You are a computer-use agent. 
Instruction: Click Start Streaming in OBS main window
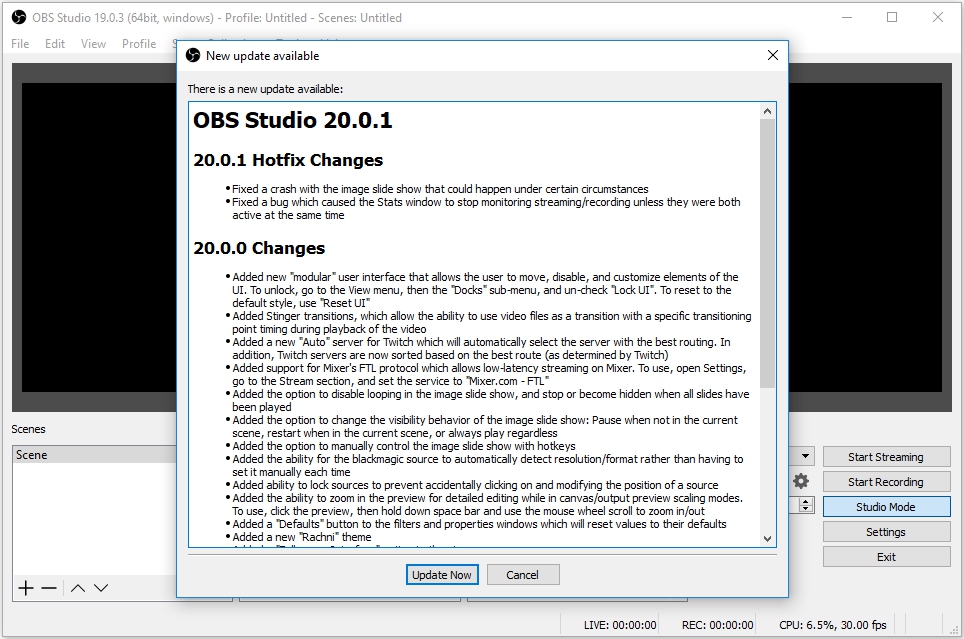[886, 457]
